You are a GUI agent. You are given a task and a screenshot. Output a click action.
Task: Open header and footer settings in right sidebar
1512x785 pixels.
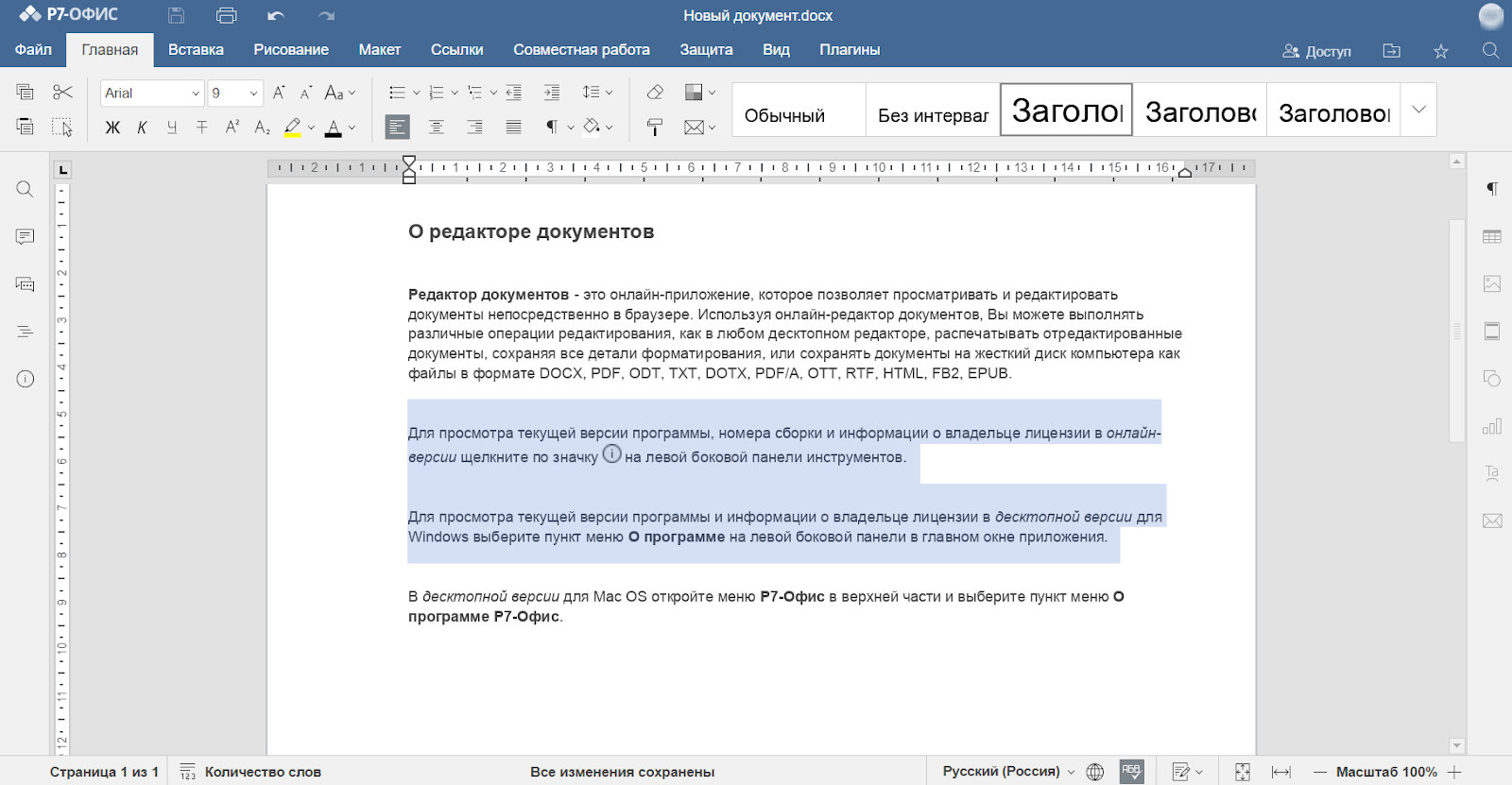(1492, 332)
